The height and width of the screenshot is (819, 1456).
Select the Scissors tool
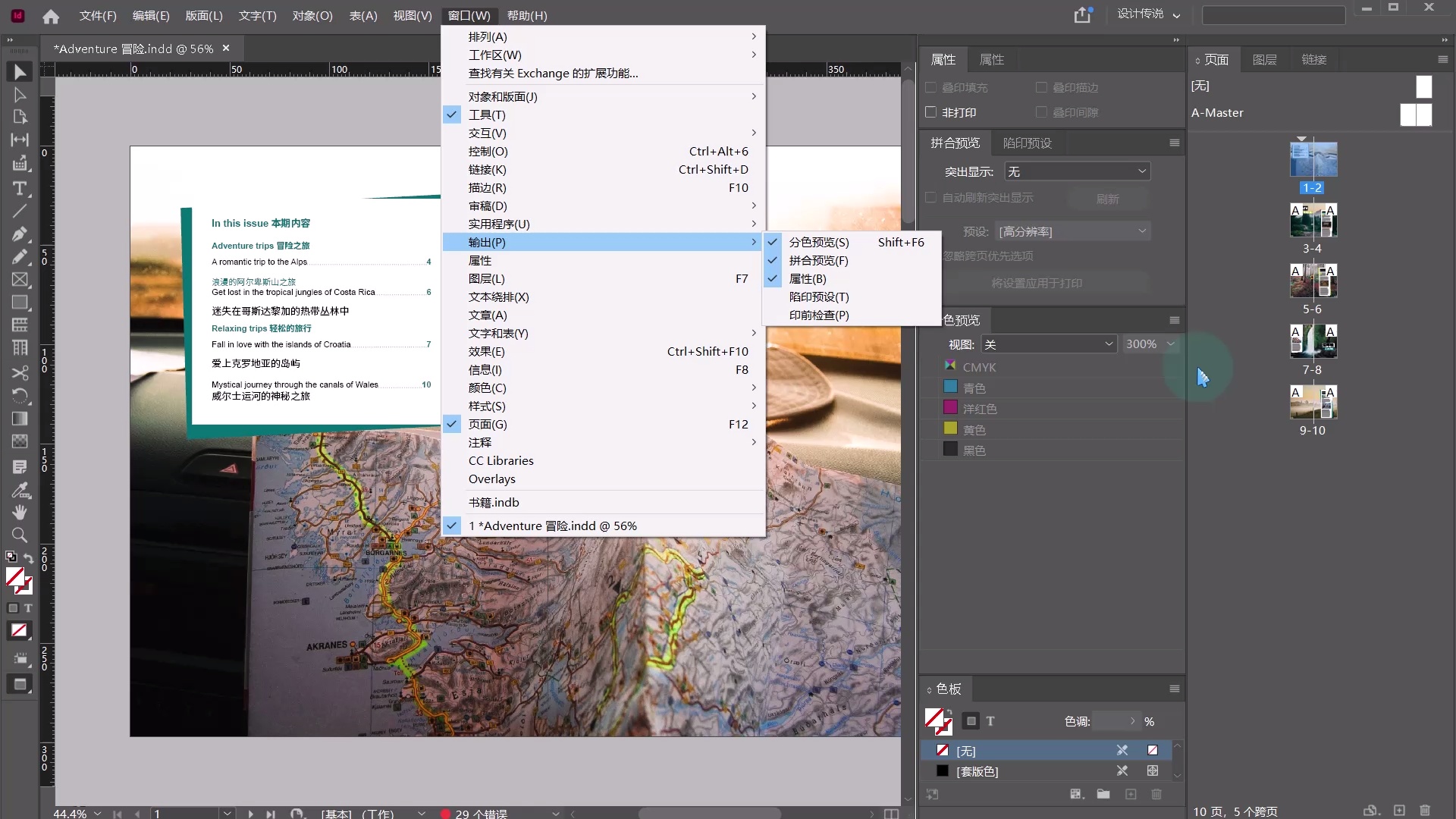click(20, 373)
